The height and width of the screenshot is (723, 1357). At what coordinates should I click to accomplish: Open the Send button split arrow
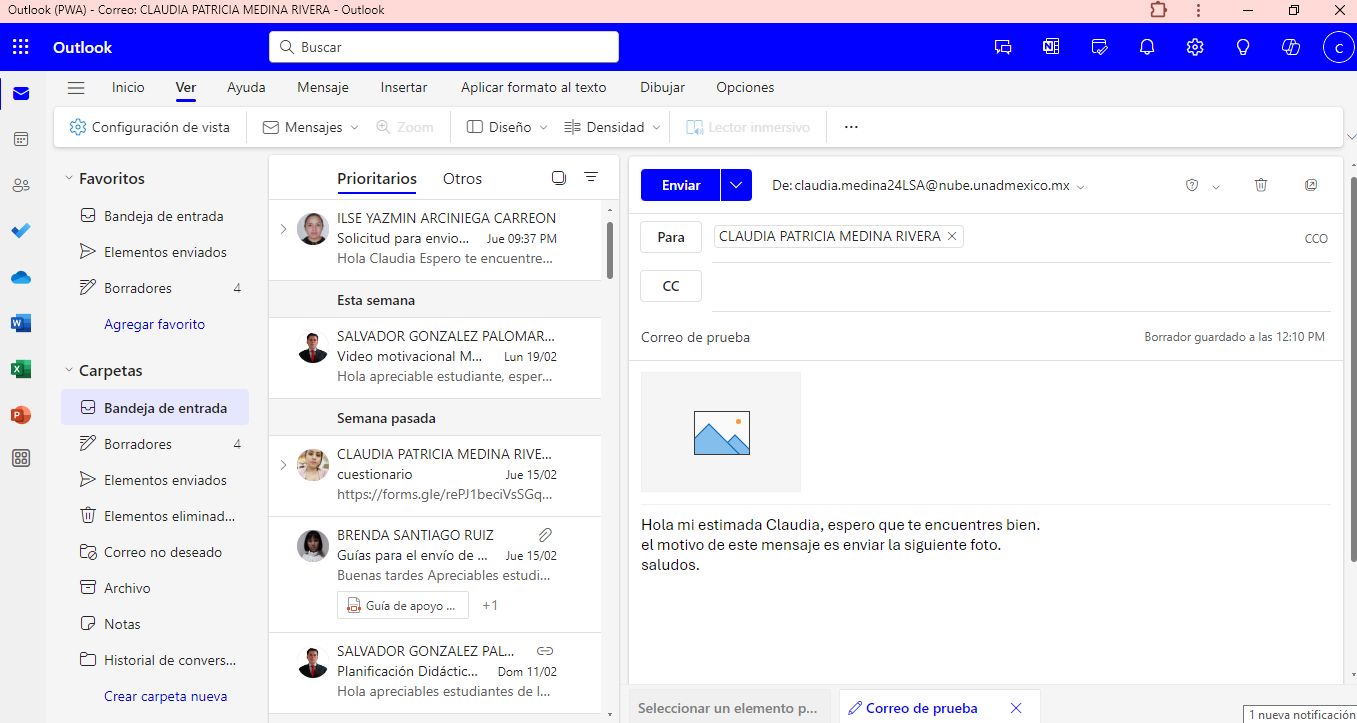click(735, 184)
